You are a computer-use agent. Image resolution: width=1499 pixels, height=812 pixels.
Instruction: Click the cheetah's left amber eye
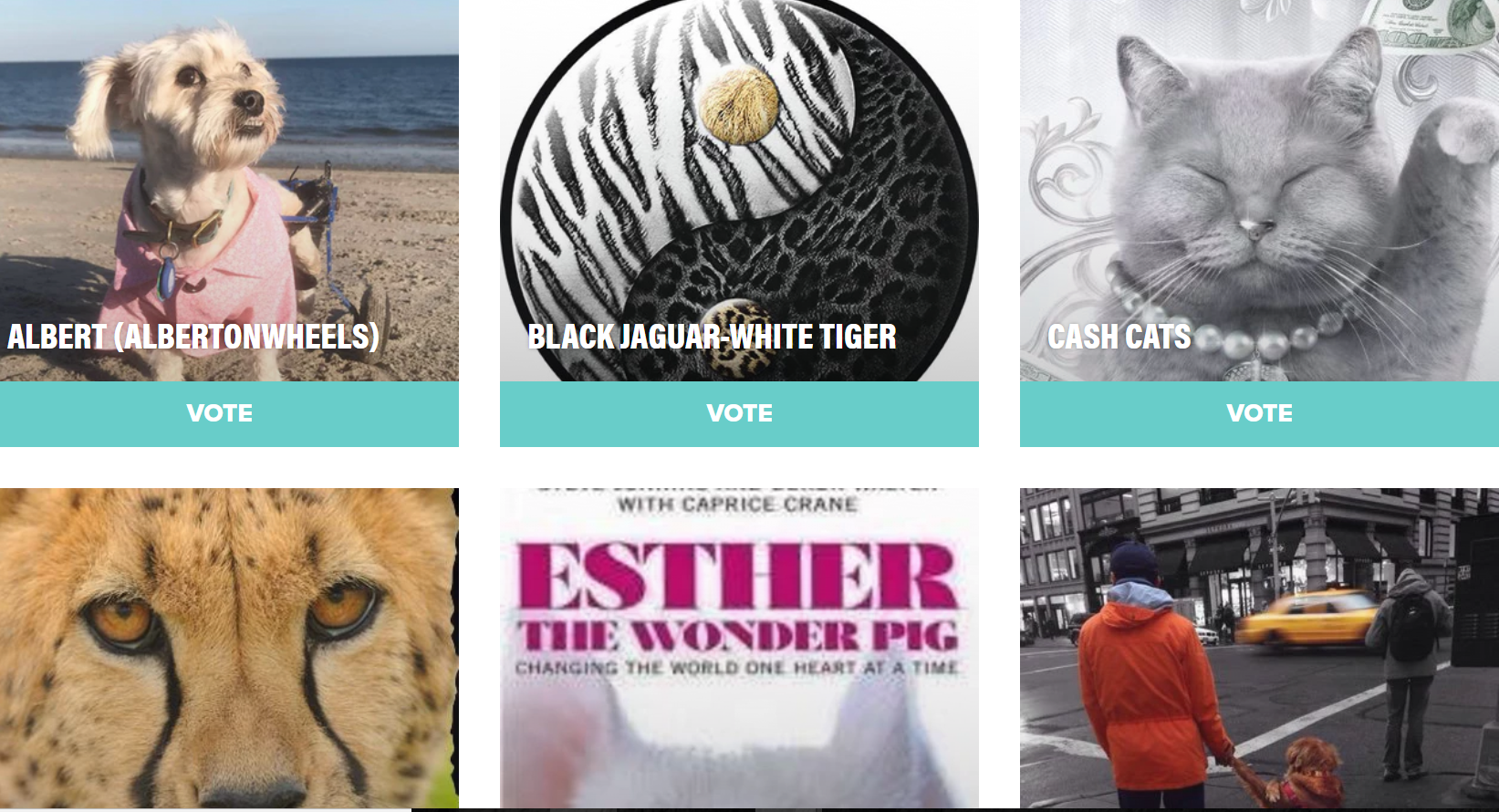119,620
